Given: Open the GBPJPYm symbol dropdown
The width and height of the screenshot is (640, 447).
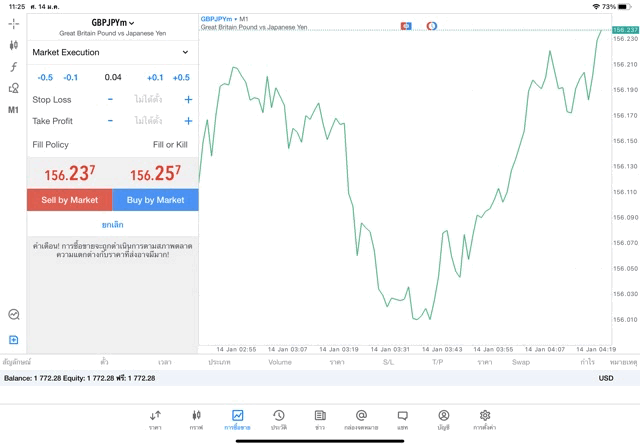Looking at the screenshot, I should (113, 23).
